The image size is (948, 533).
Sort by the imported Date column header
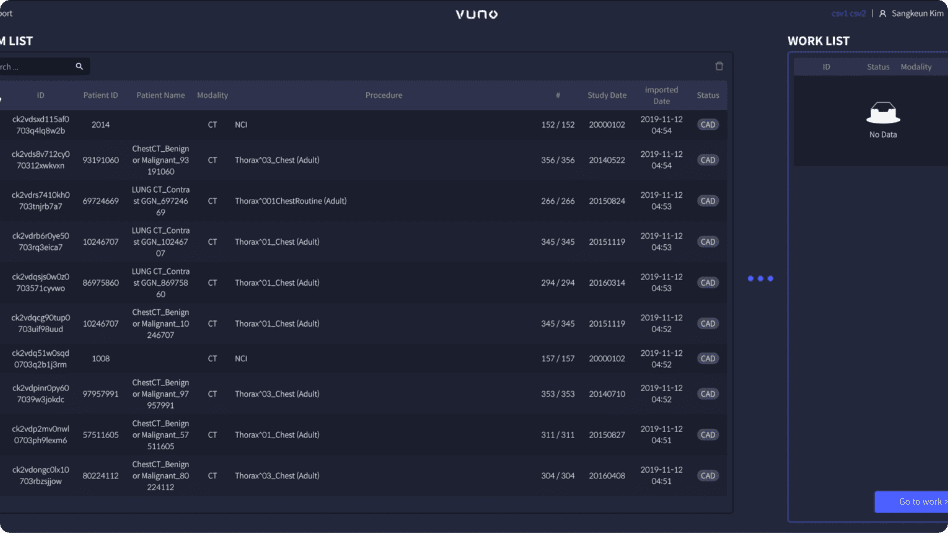point(661,95)
